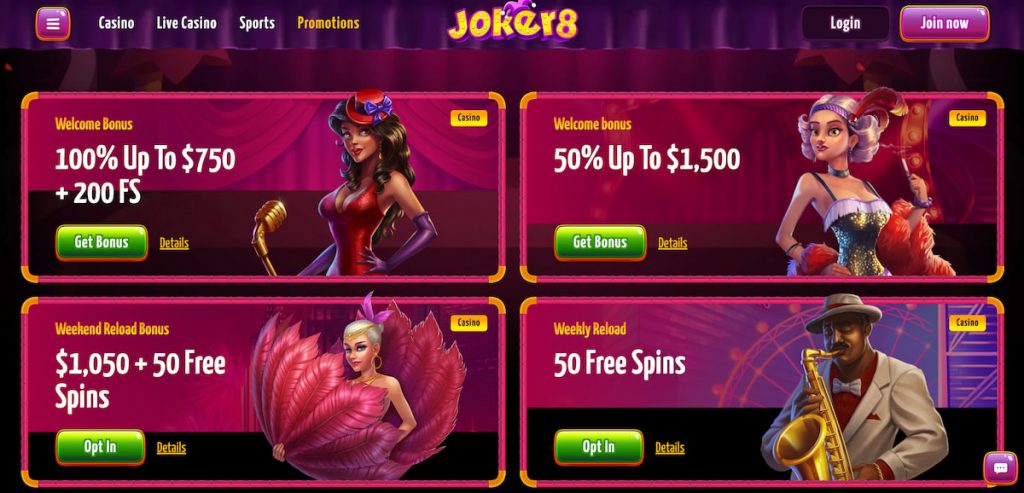Click Casino tag on Weekend Reload Bonus card

[x=468, y=323]
